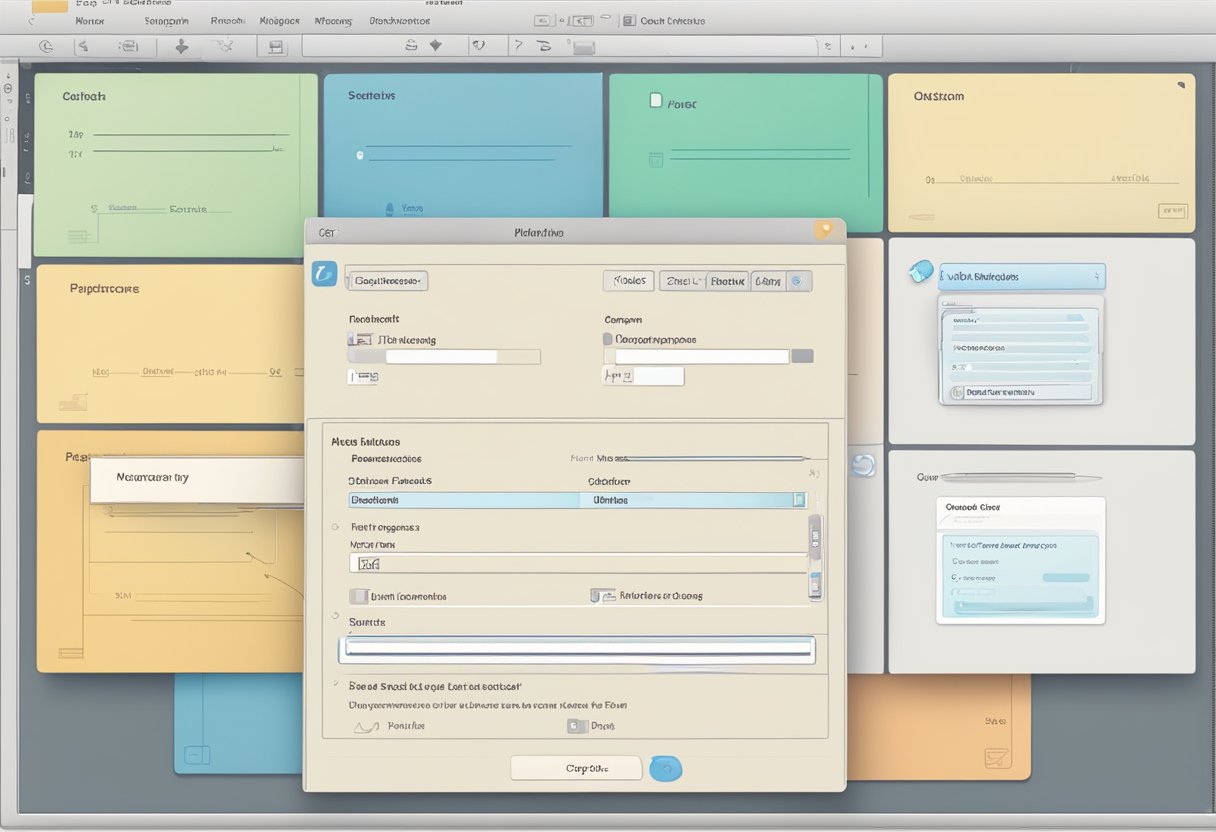1216x832 pixels.
Task: Click the wide button at the dialog bottom
Action: click(x=576, y=768)
